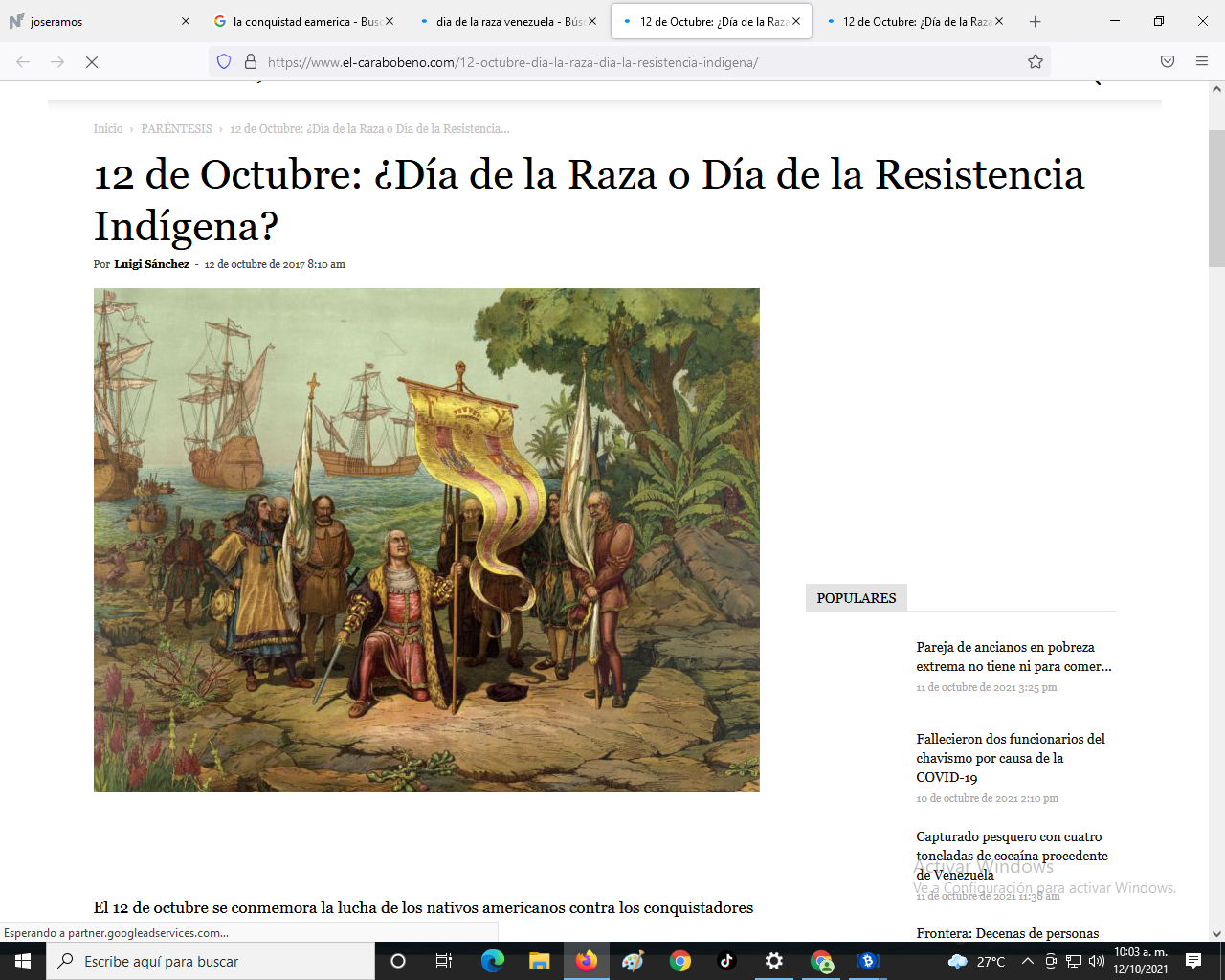View site security info via padlock icon

(251, 62)
